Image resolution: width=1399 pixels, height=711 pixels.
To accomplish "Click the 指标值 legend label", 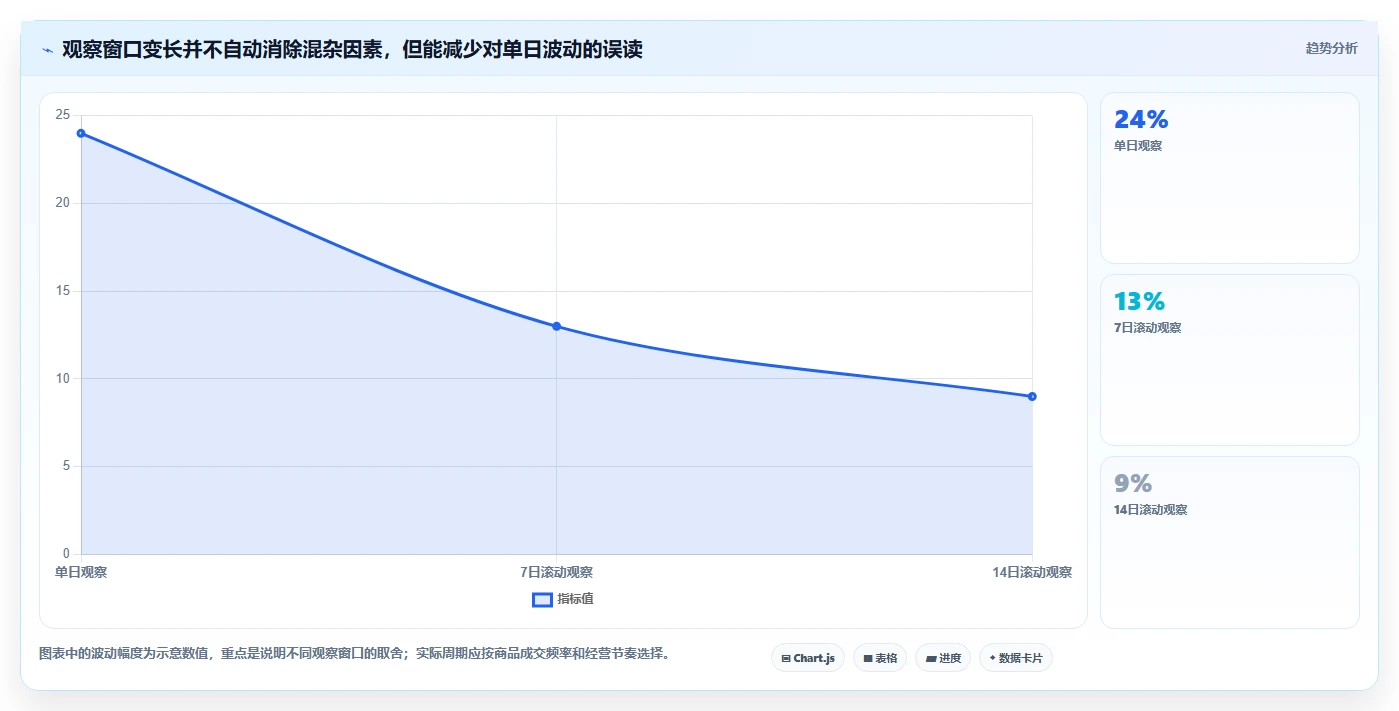I will click(575, 599).
